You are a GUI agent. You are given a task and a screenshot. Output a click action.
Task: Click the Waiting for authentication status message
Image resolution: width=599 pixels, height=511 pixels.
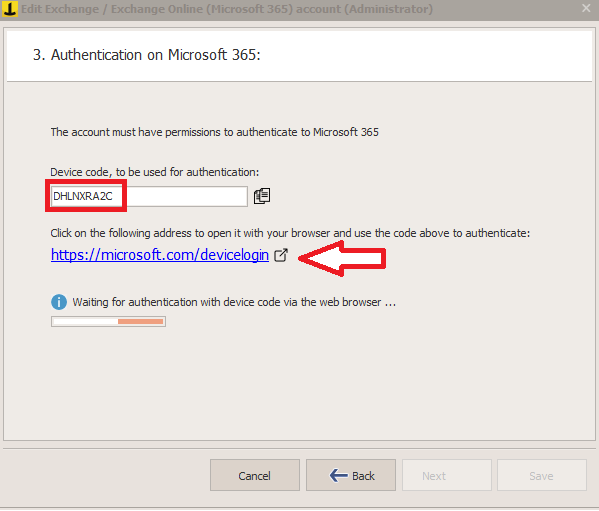pos(234,302)
